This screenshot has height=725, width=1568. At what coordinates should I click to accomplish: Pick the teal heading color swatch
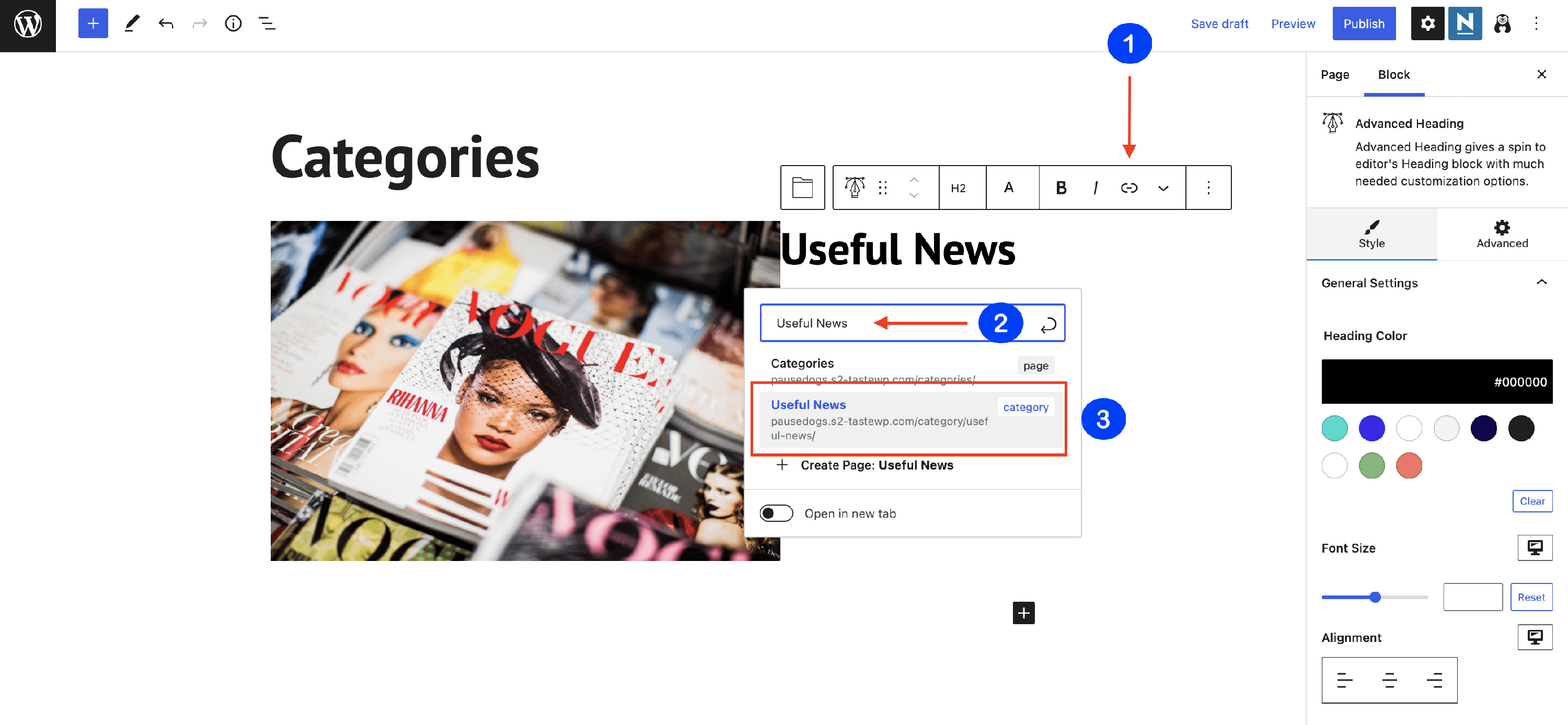[1334, 428]
